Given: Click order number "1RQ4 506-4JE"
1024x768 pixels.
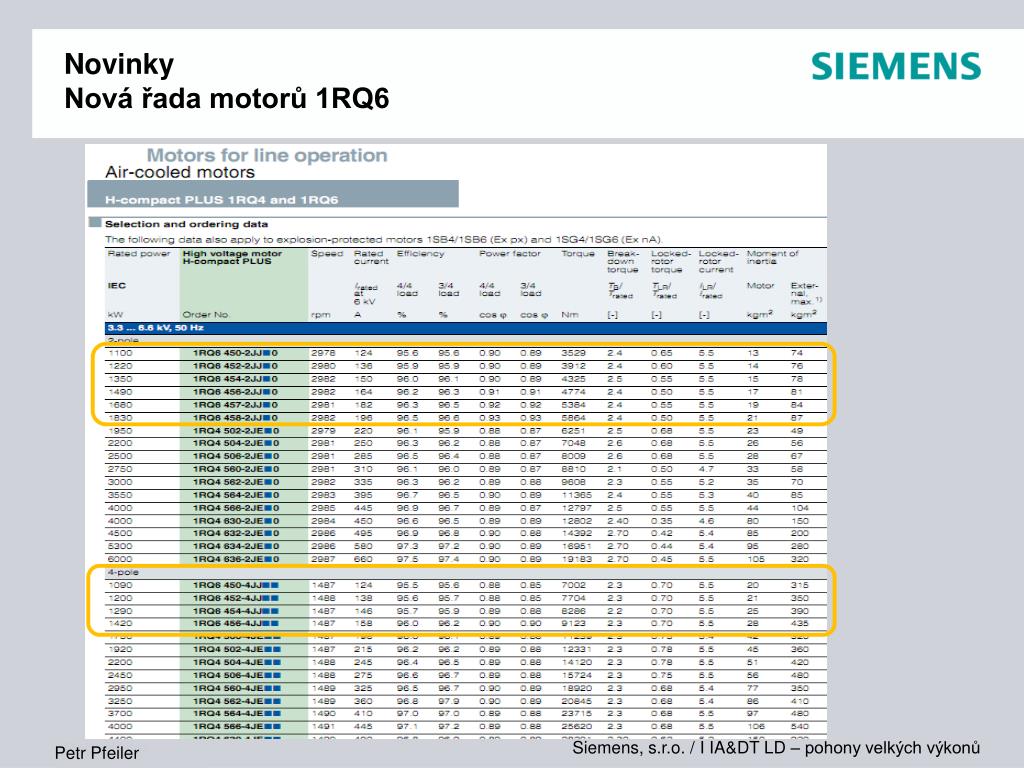Looking at the screenshot, I should (x=236, y=675).
